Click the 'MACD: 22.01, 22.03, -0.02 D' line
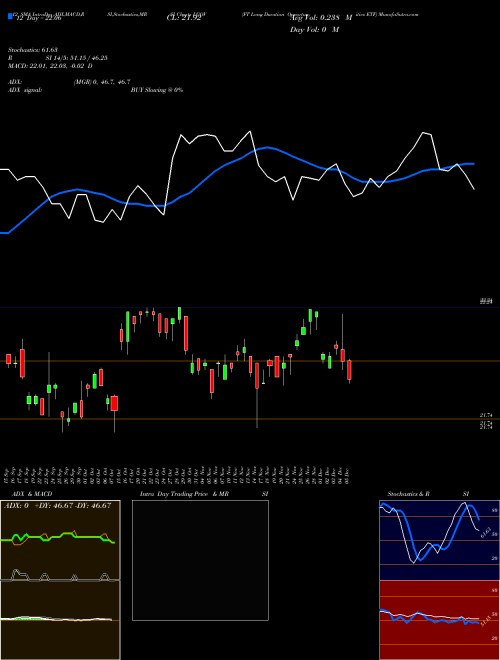This screenshot has height=660, width=500. pyautogui.click(x=51, y=66)
